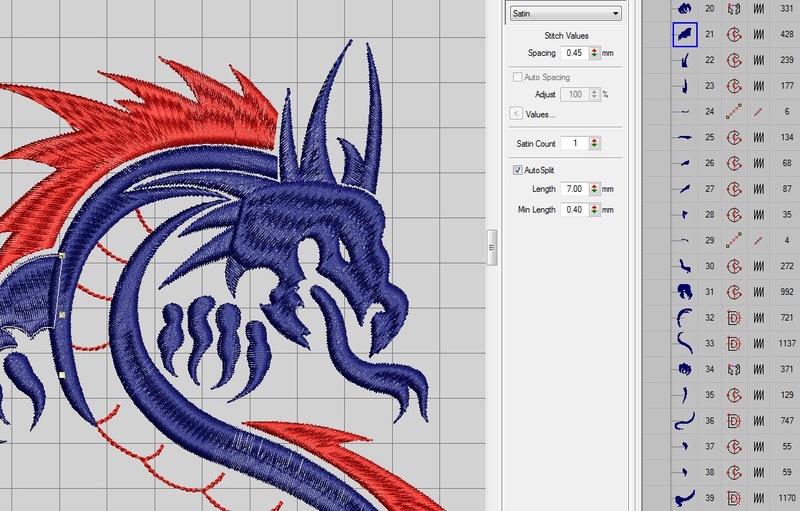The width and height of the screenshot is (800, 511).
Task: Expand the Values section with arrow button
Action: [x=516, y=114]
